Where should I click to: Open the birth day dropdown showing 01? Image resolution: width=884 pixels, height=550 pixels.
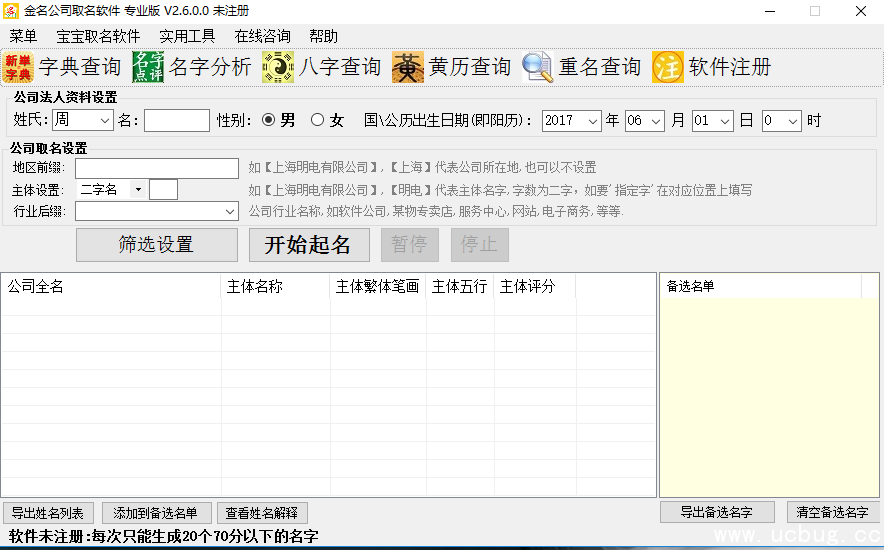tap(725, 121)
